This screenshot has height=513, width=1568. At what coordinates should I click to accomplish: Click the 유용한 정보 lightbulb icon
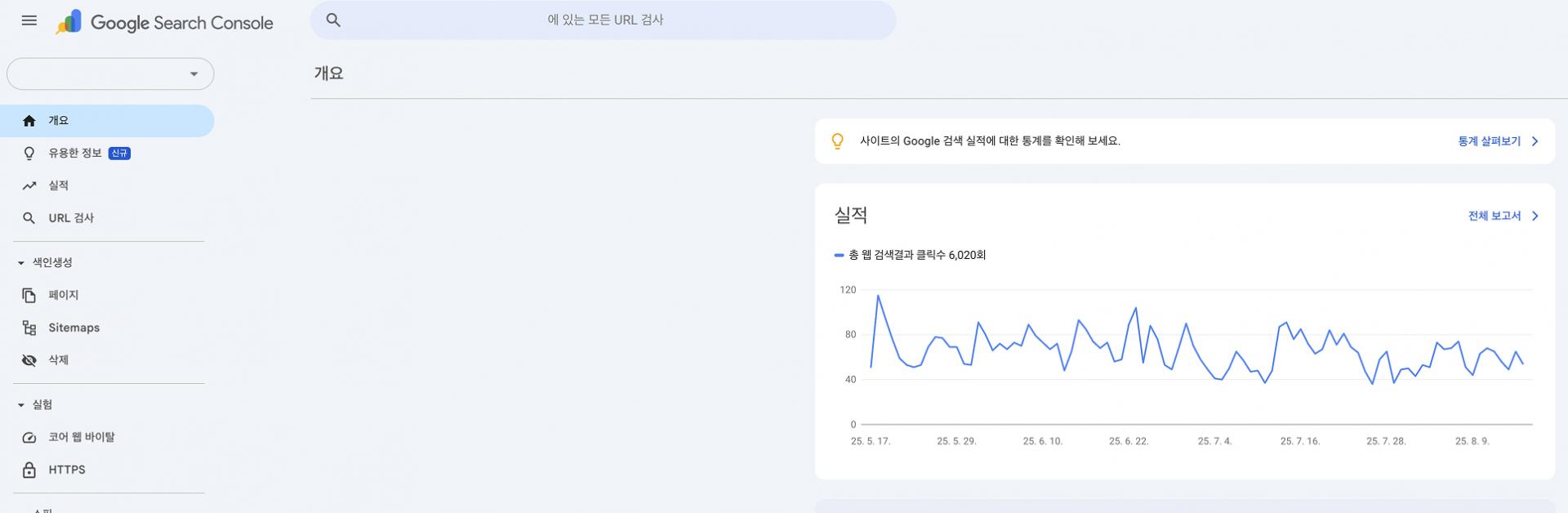(29, 153)
